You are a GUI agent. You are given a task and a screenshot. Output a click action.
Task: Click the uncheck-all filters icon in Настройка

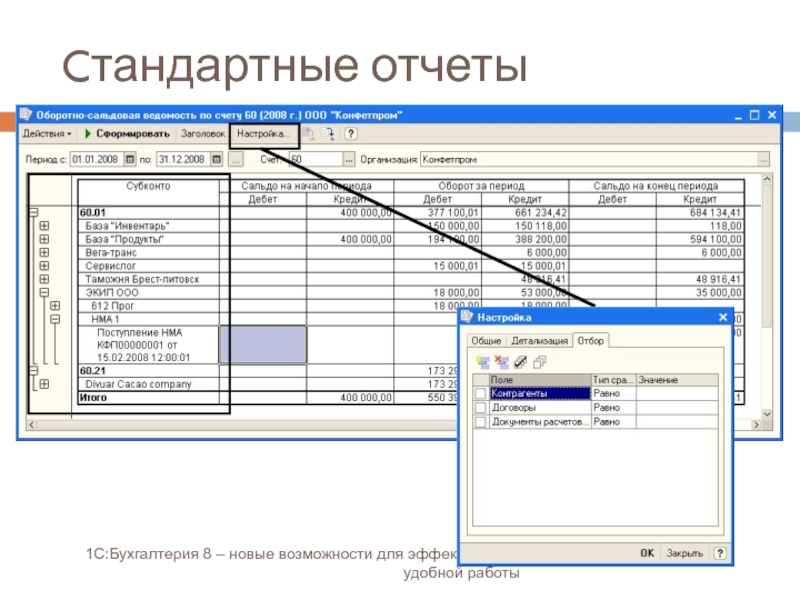pyautogui.click(x=539, y=362)
